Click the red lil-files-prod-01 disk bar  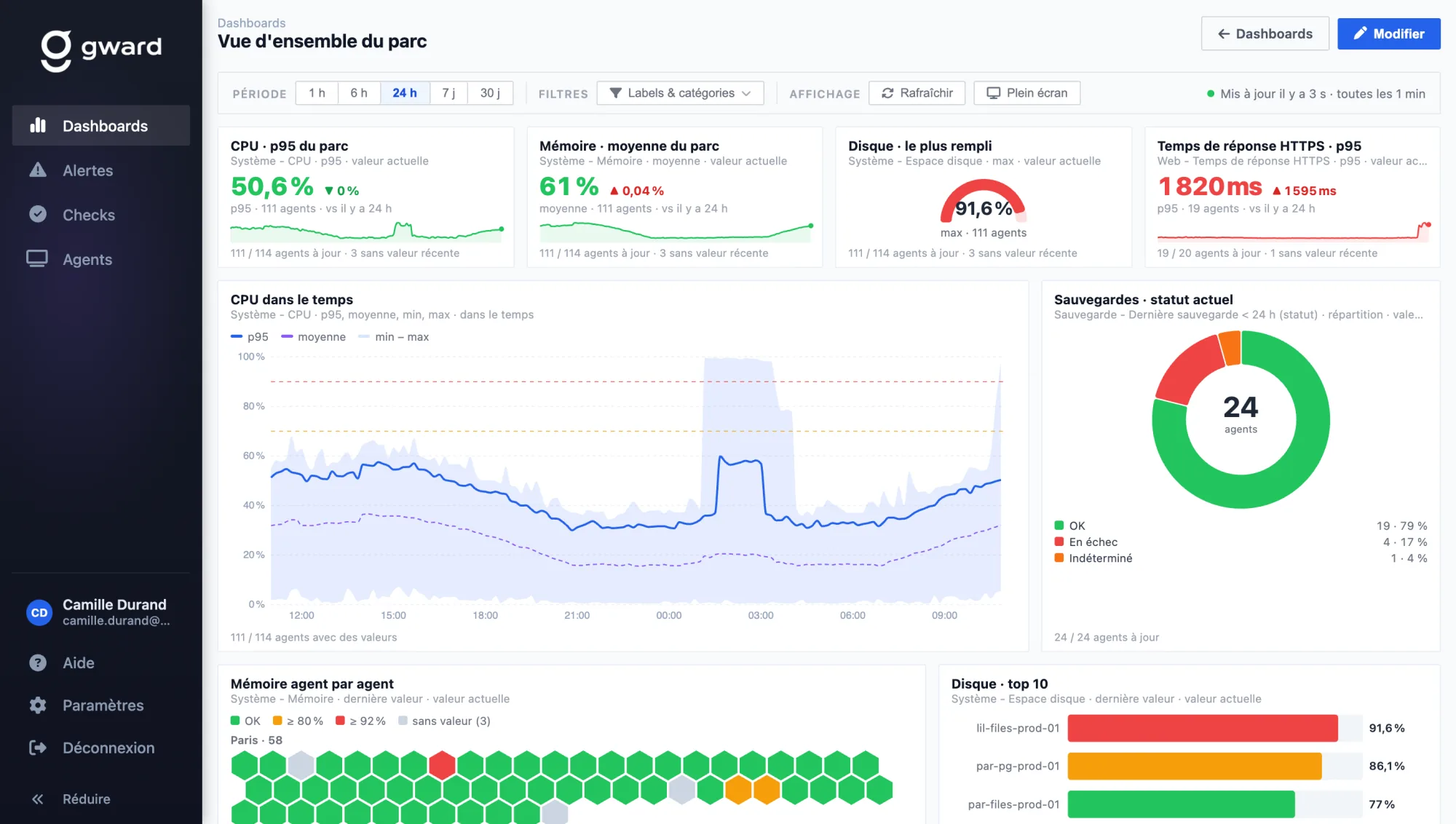[1203, 728]
